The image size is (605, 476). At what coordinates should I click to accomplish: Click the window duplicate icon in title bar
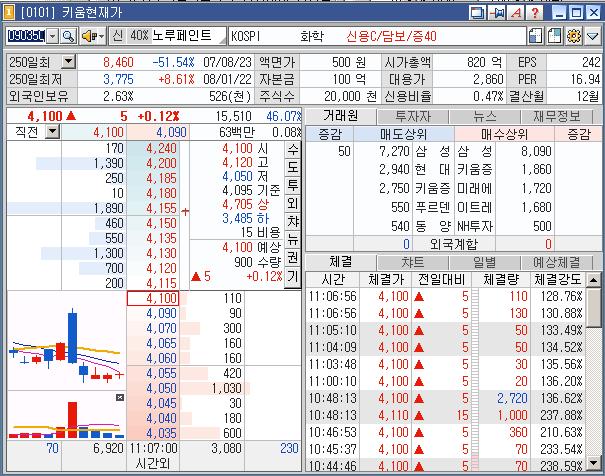pos(477,13)
